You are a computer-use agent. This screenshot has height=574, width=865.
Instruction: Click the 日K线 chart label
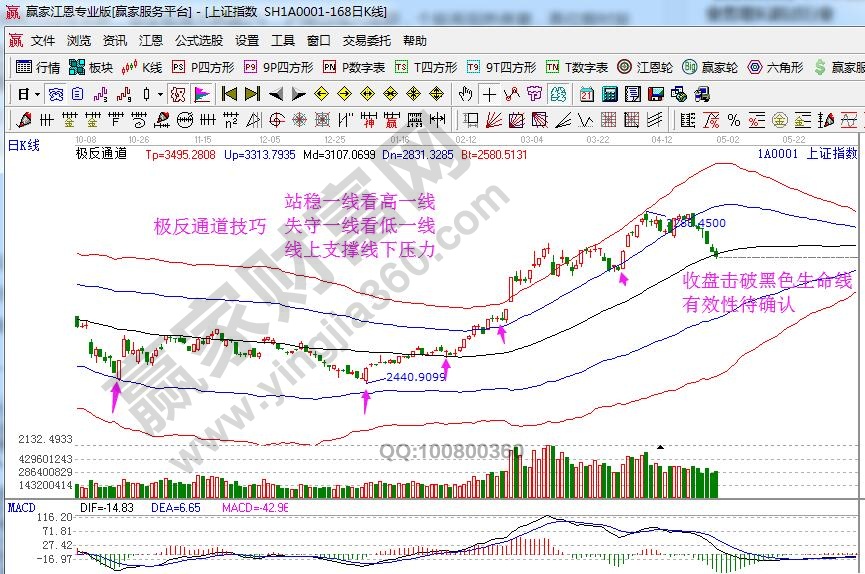[x=24, y=145]
